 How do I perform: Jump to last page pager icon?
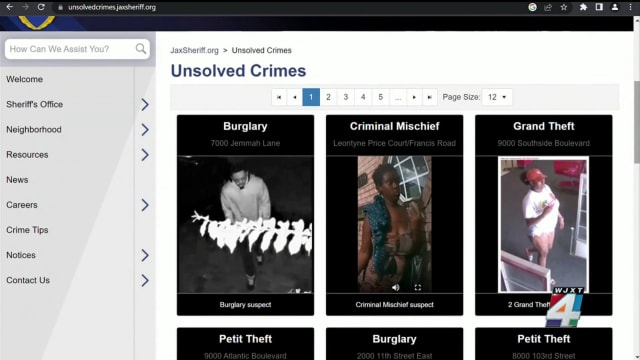coord(429,97)
